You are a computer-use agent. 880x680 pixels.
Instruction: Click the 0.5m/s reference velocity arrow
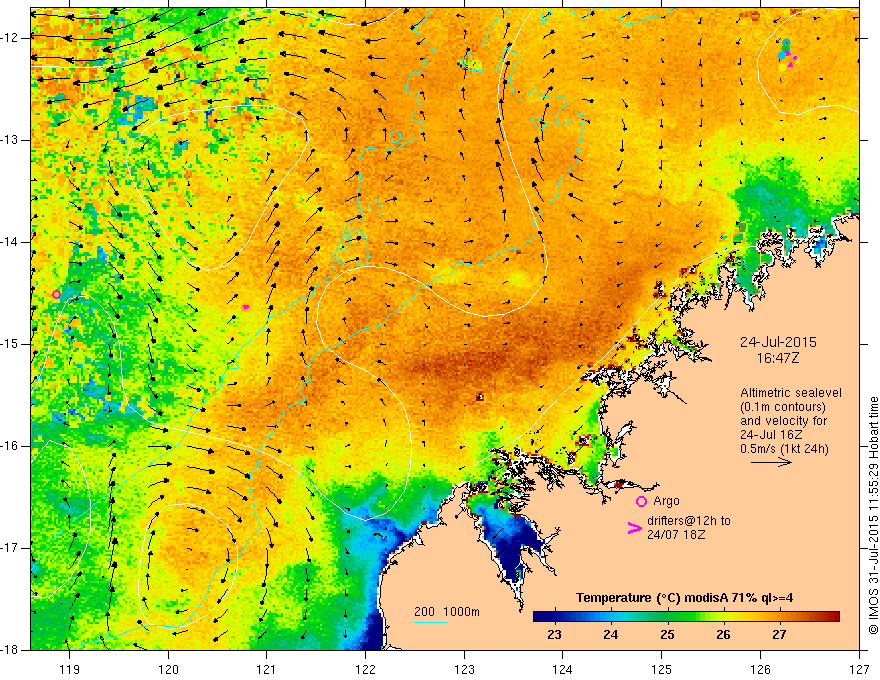(771, 462)
